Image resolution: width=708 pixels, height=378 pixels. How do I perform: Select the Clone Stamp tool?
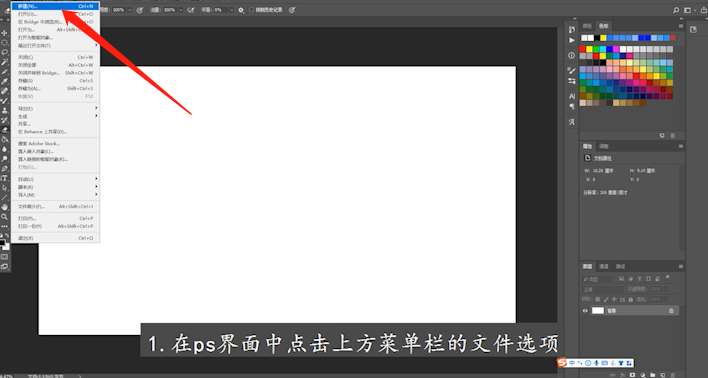[5, 111]
